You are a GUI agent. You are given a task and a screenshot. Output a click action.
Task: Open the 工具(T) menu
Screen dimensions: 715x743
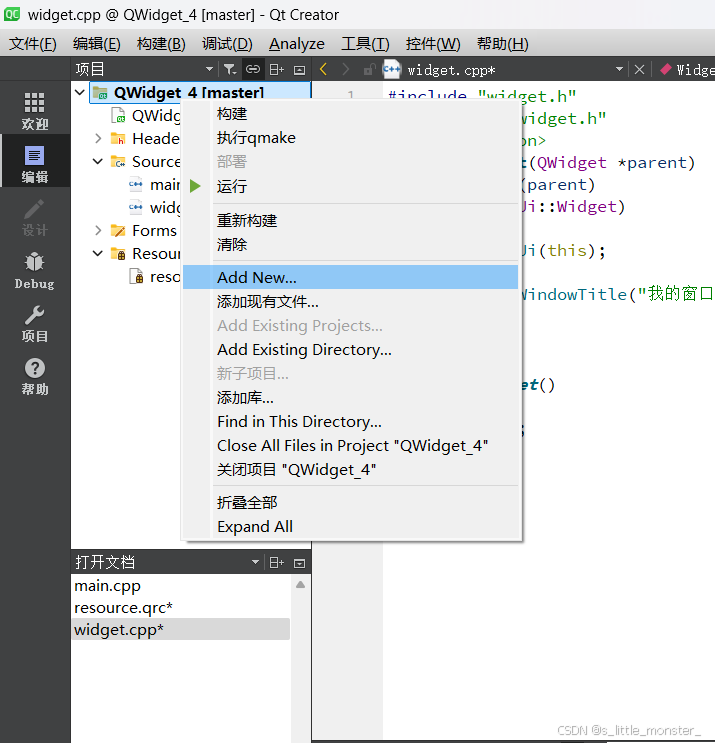tap(365, 44)
